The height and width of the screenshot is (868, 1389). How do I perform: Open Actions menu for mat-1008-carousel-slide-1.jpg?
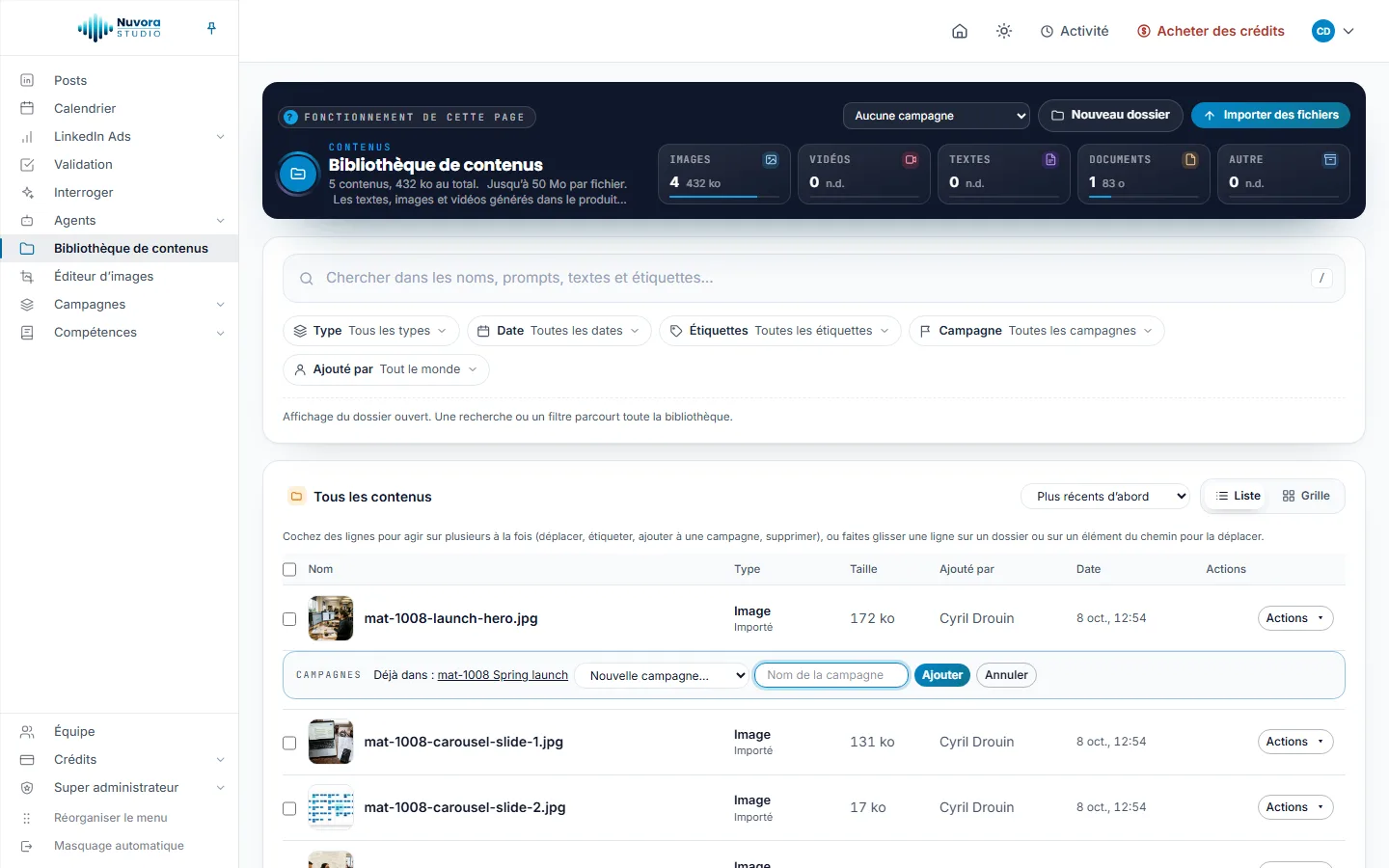coord(1295,742)
